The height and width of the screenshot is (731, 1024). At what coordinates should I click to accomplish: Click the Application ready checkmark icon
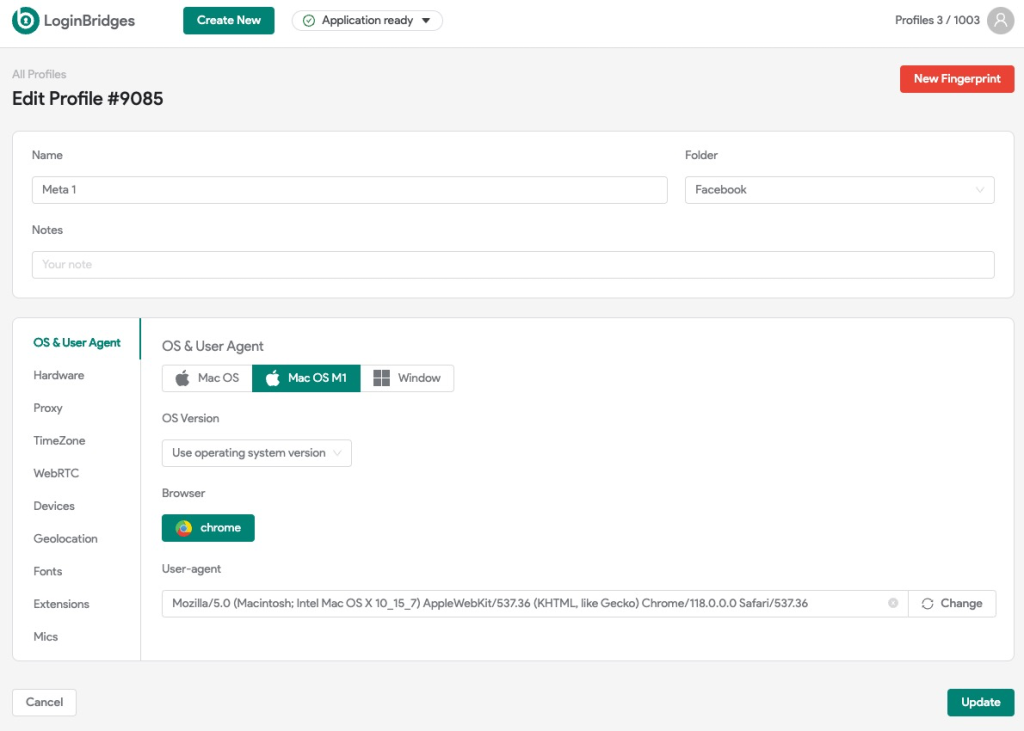click(x=307, y=20)
